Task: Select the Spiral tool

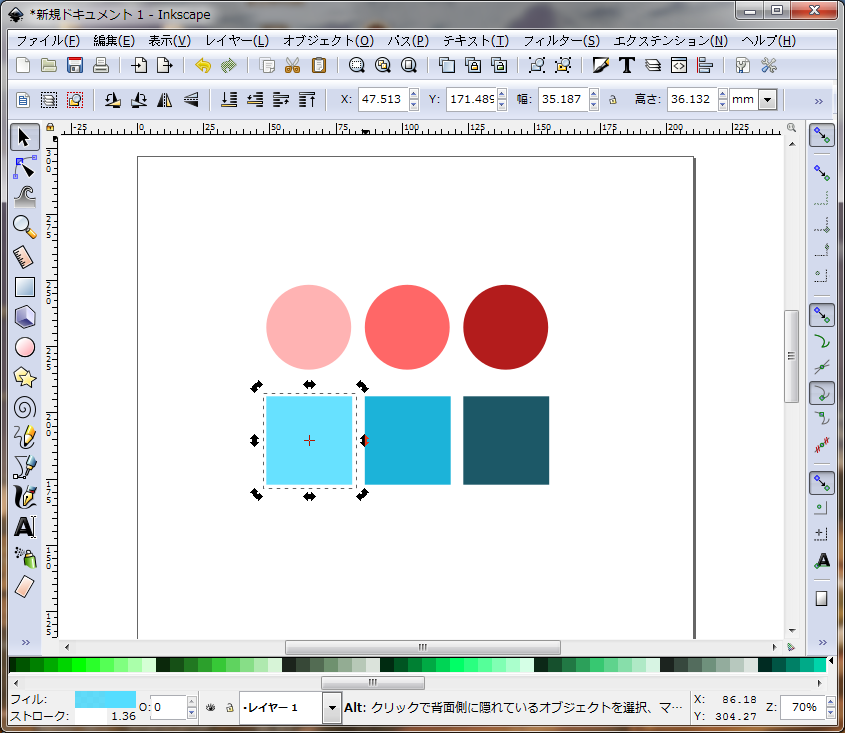Action: (x=24, y=407)
